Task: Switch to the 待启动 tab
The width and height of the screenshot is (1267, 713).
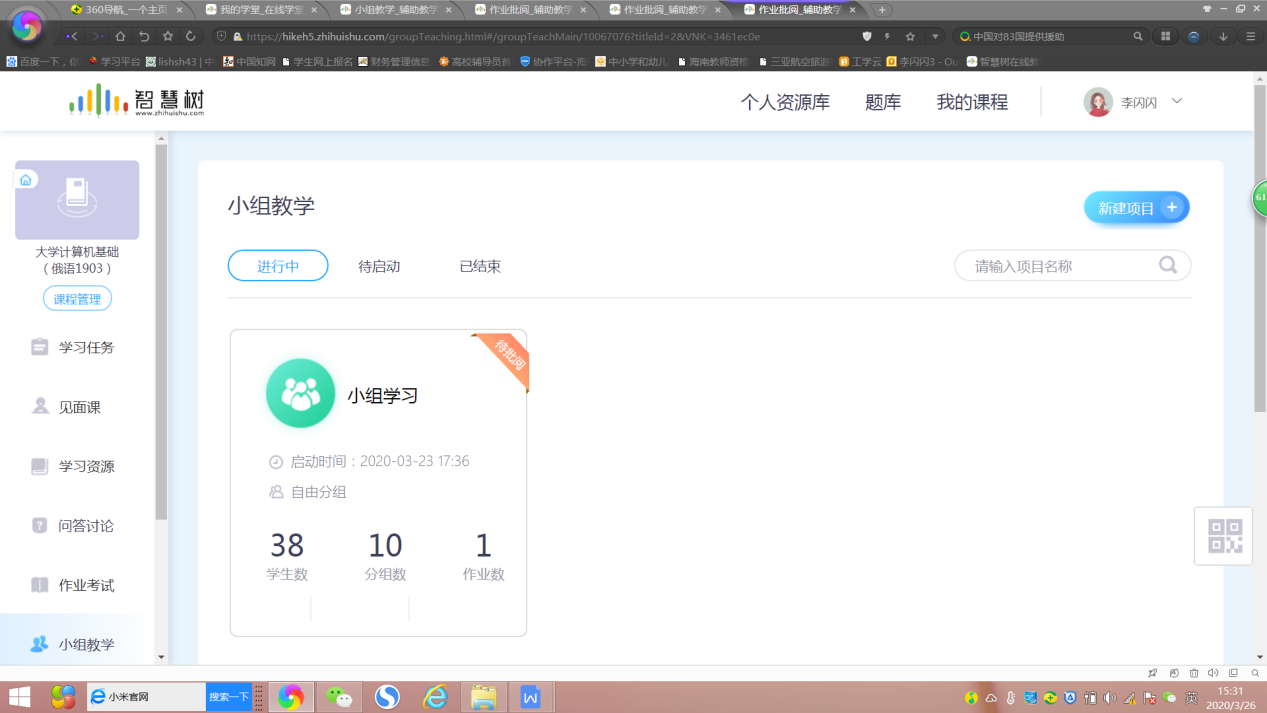Action: (379, 266)
